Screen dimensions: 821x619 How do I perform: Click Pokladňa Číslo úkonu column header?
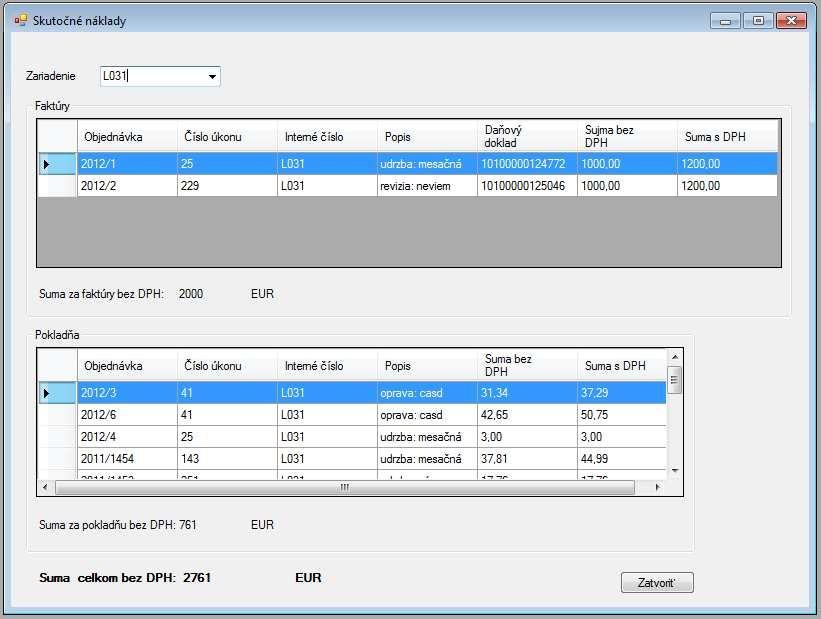(227, 366)
